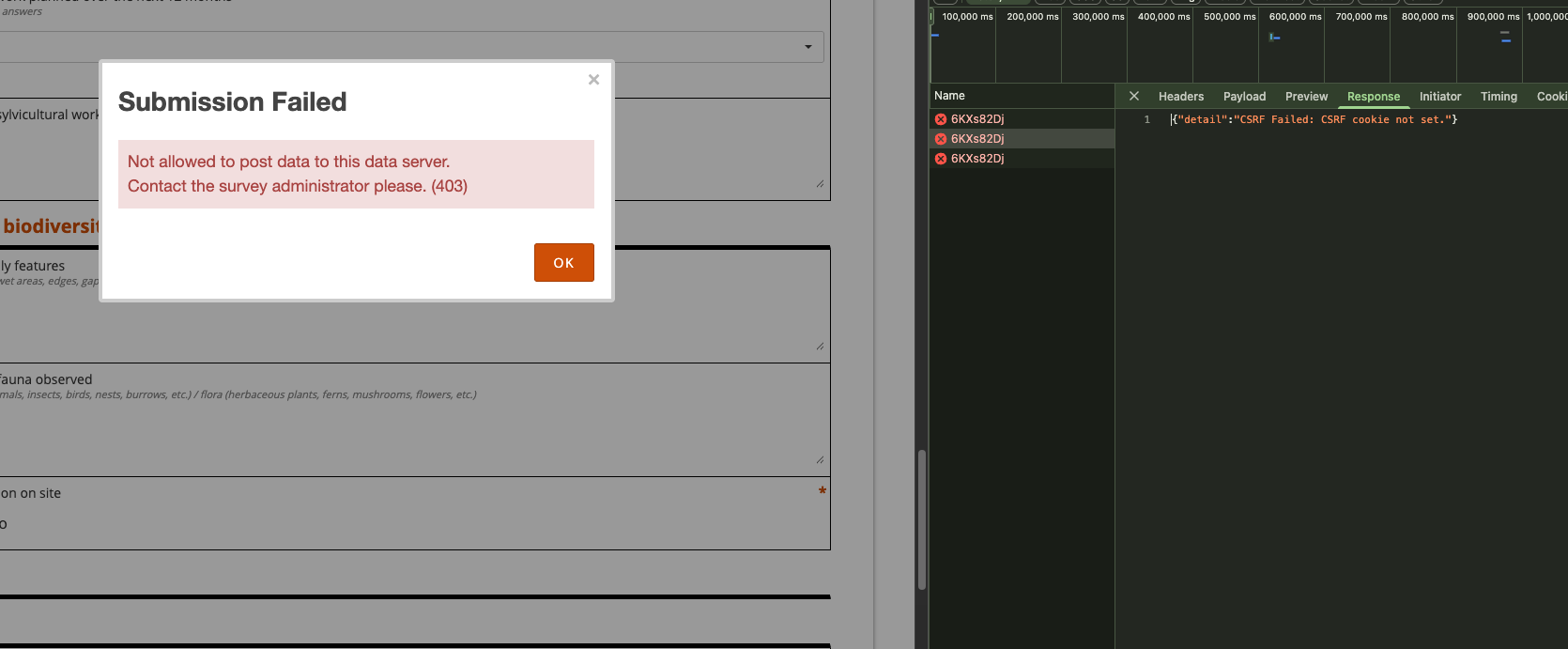This screenshot has width=1568, height=649.
Task: Open the Timing tab
Action: (x=1499, y=97)
